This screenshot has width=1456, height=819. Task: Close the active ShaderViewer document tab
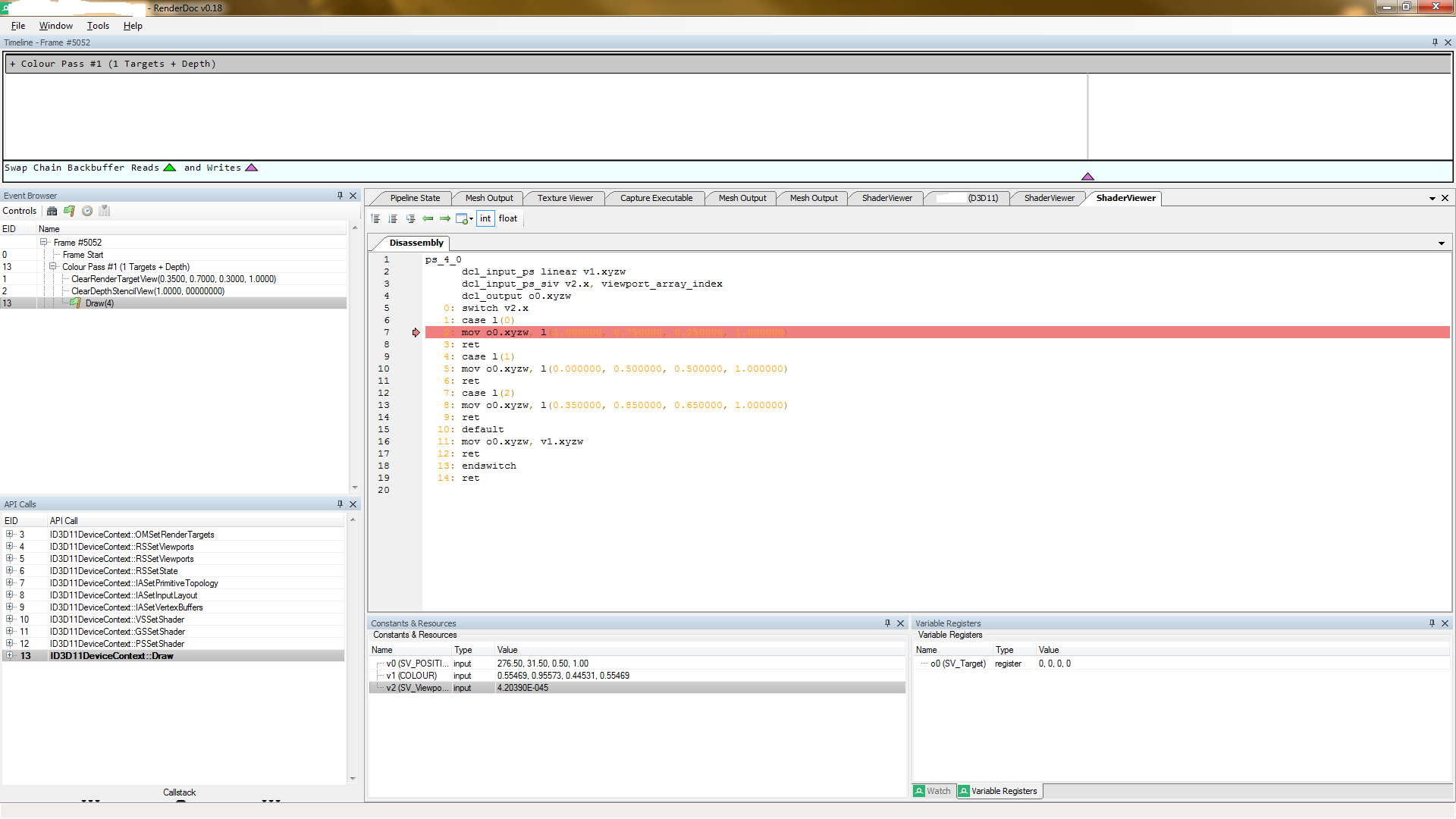[1445, 198]
